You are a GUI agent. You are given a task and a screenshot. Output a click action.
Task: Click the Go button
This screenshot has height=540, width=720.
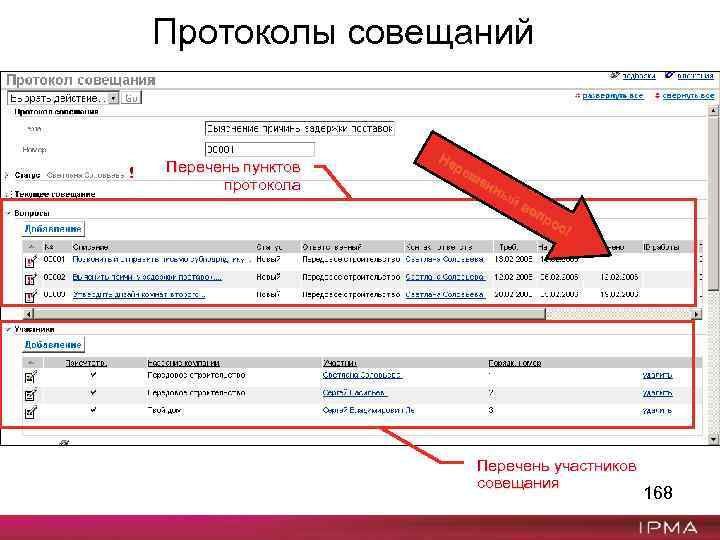coord(131,98)
